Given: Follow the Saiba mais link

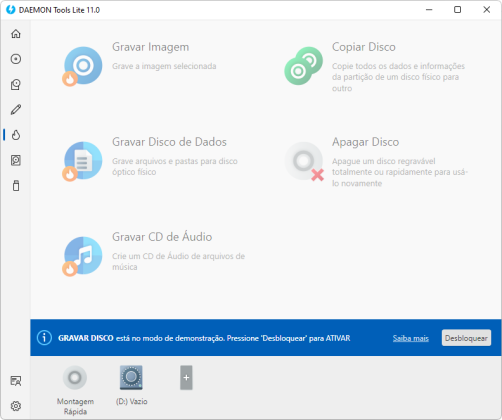Looking at the screenshot, I should 411,338.
